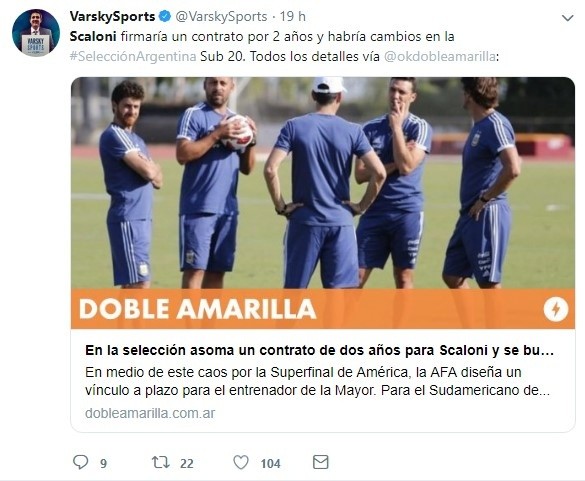
Task: Click the article description text about Superfinal
Action: point(317,381)
